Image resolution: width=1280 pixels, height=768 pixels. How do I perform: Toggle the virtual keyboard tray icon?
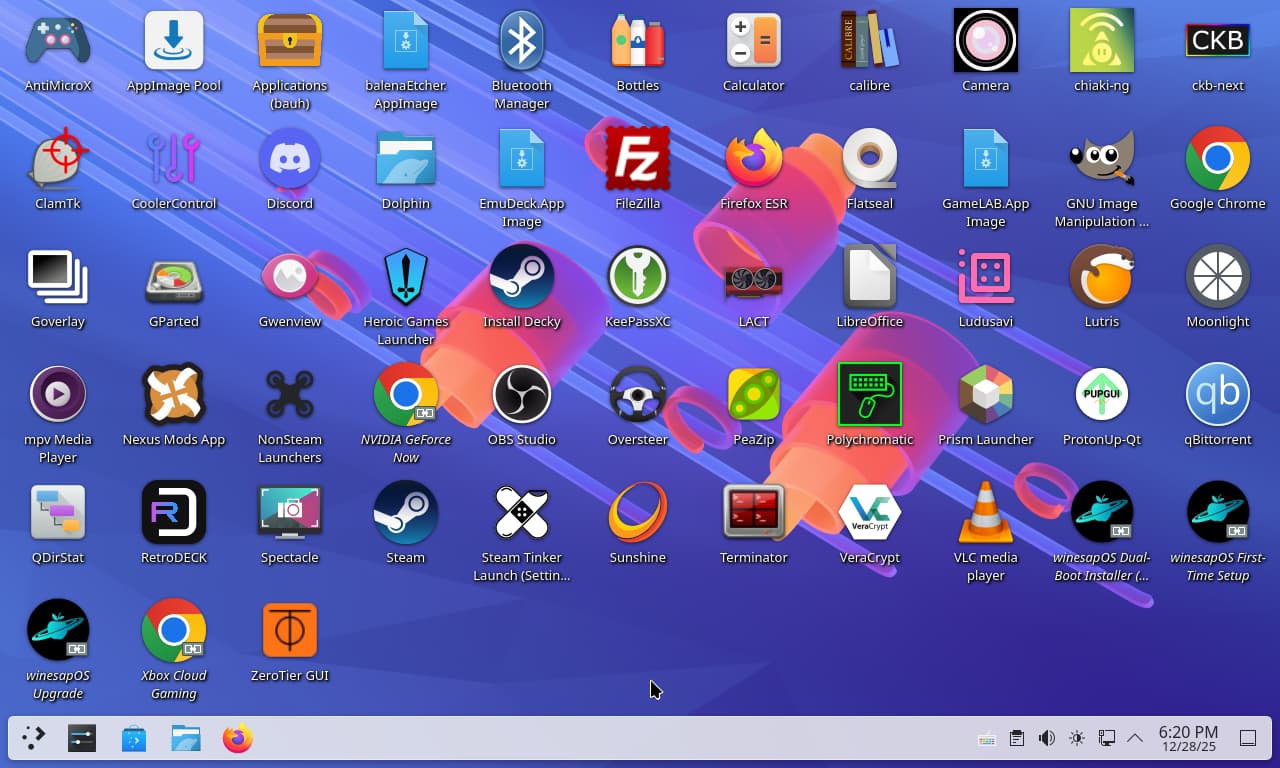click(x=987, y=738)
